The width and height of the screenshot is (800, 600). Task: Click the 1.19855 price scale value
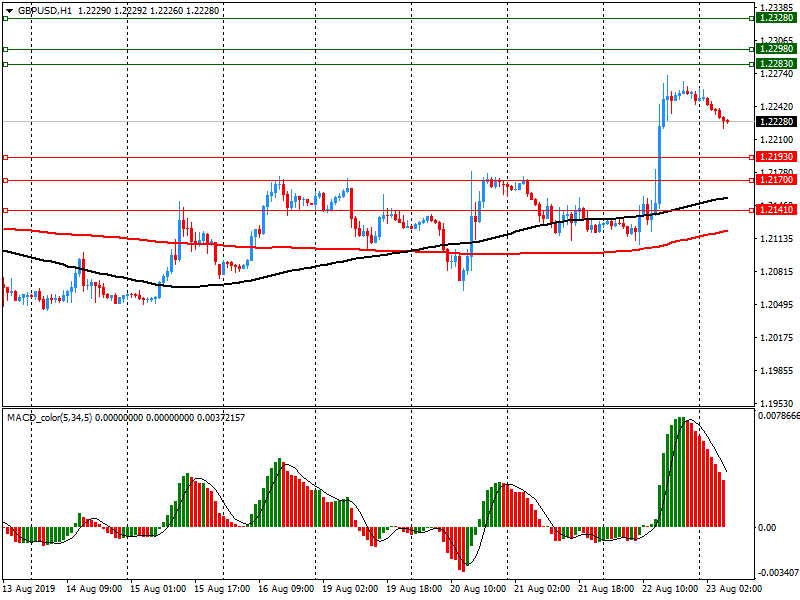pos(777,370)
